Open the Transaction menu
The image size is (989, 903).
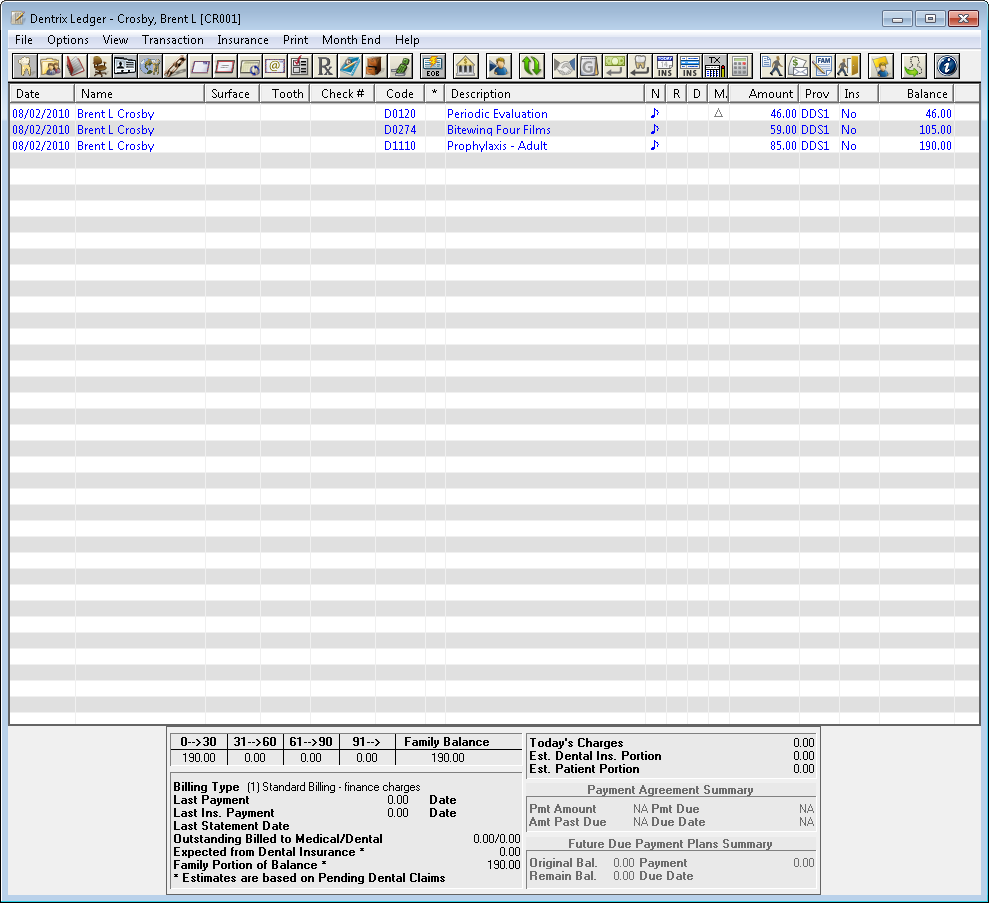tap(172, 40)
